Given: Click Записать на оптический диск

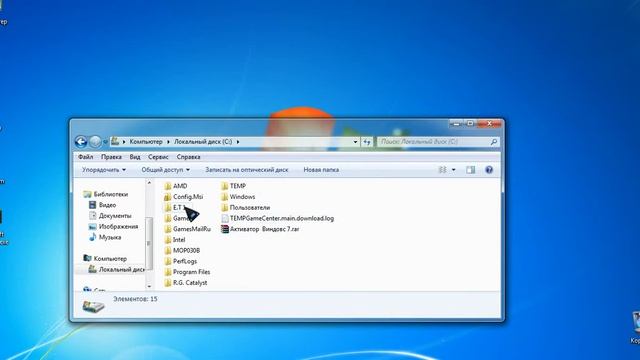Looking at the screenshot, I should (247, 170).
